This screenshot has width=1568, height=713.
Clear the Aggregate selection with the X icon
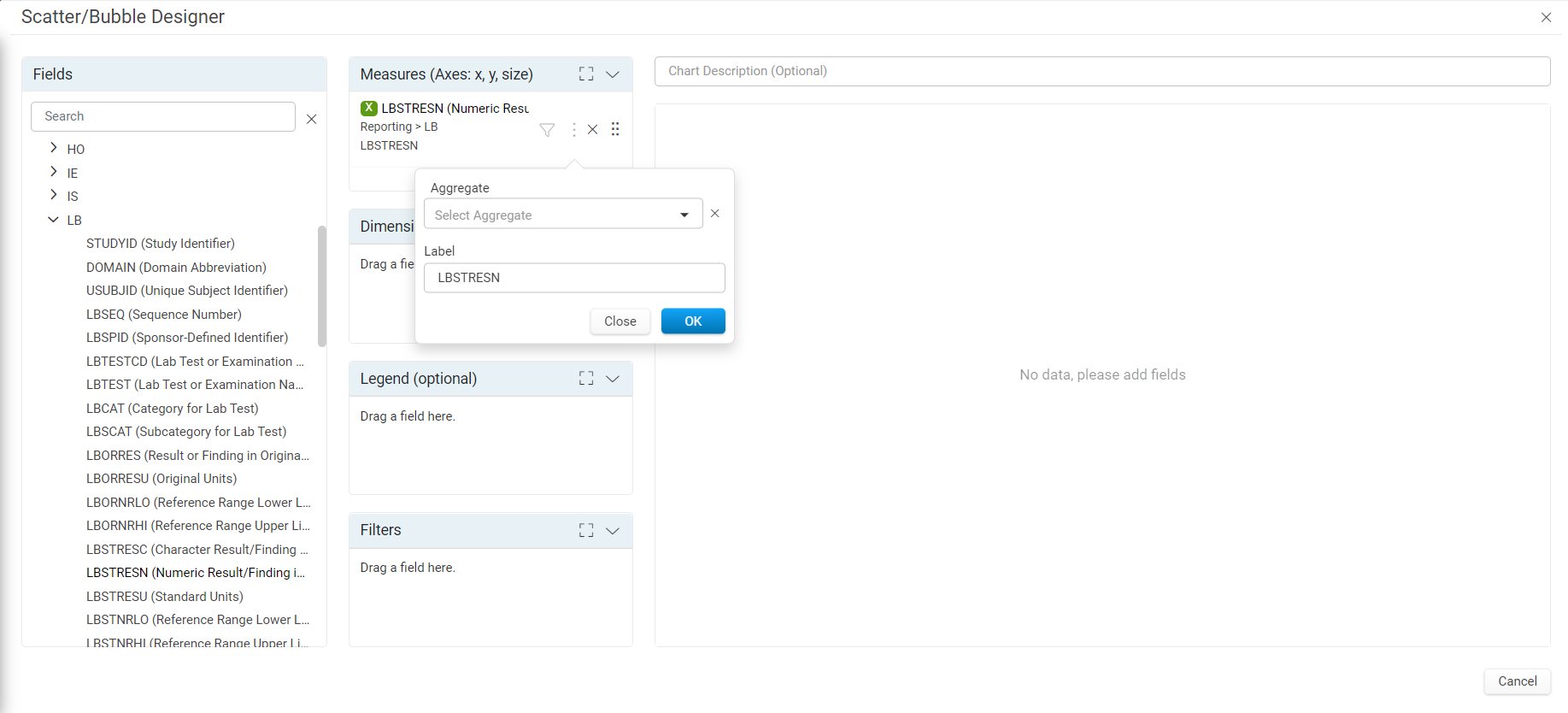click(715, 214)
